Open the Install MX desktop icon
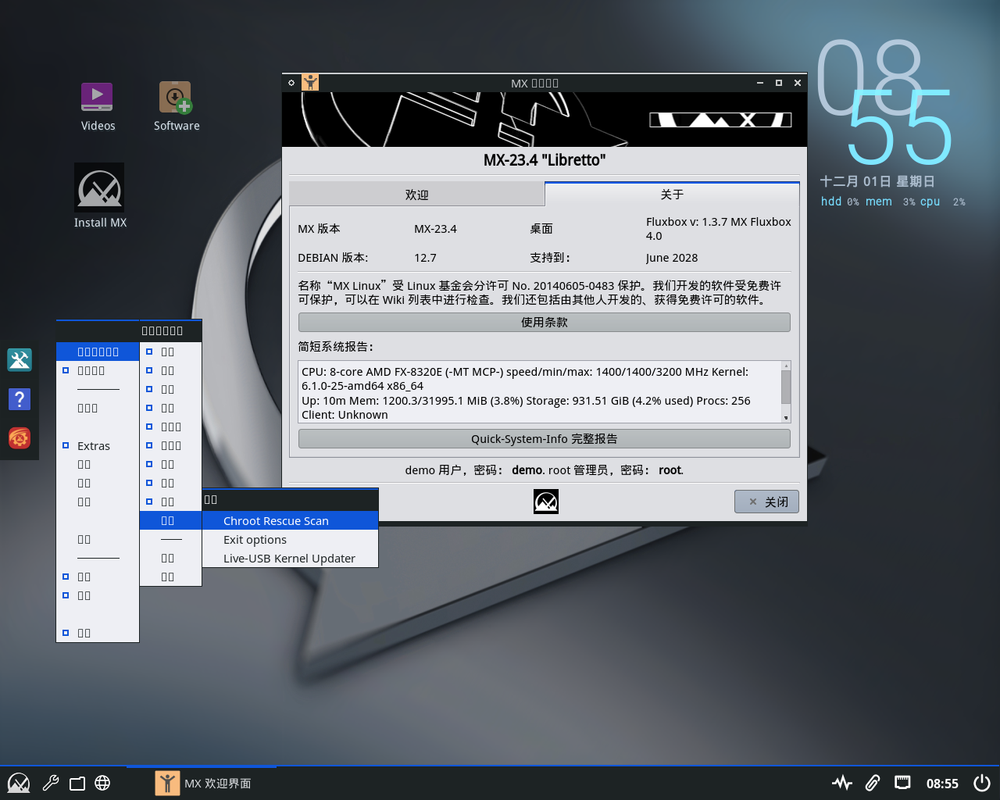The image size is (1000, 800). click(x=99, y=196)
